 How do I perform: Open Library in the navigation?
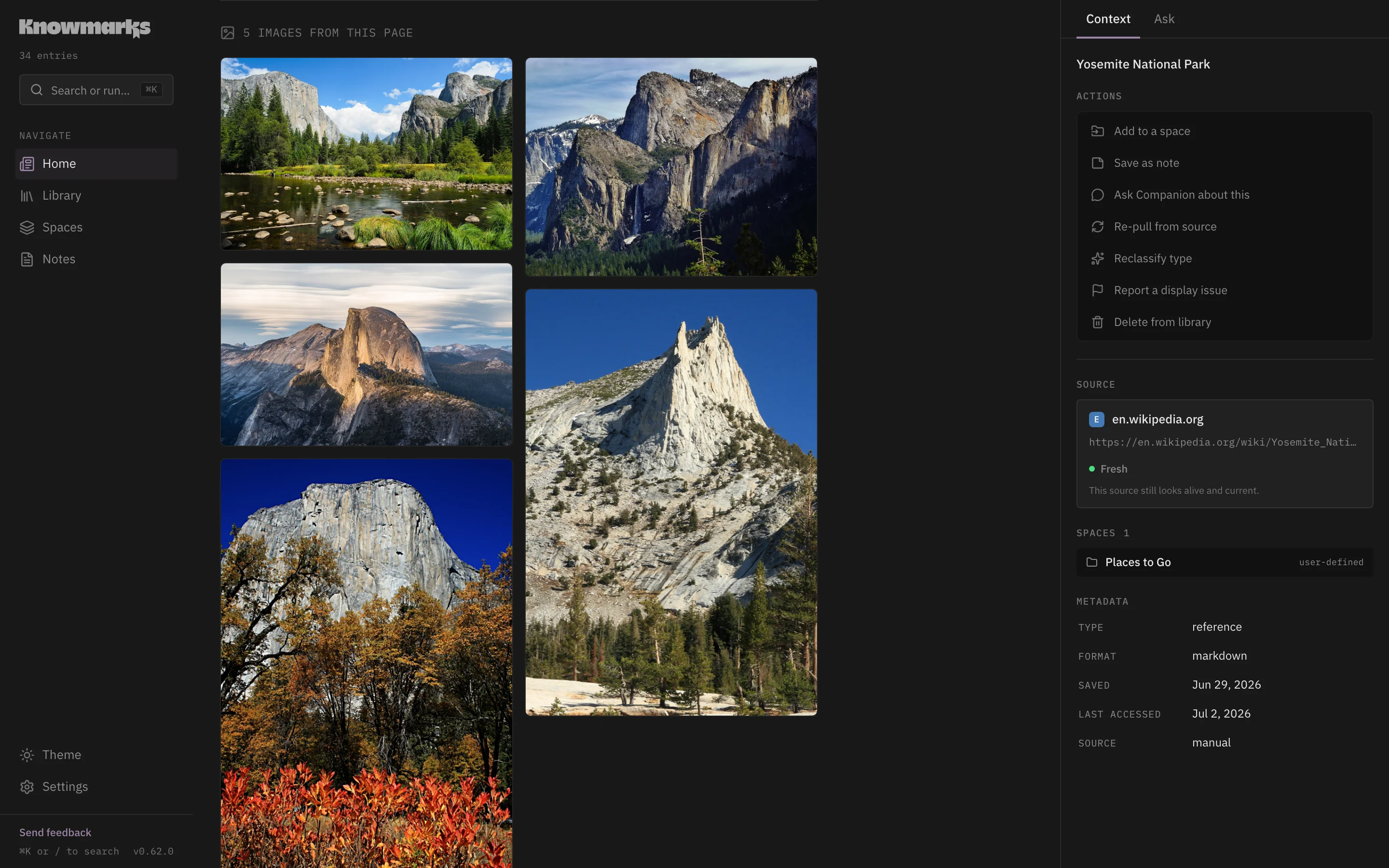(x=96, y=196)
